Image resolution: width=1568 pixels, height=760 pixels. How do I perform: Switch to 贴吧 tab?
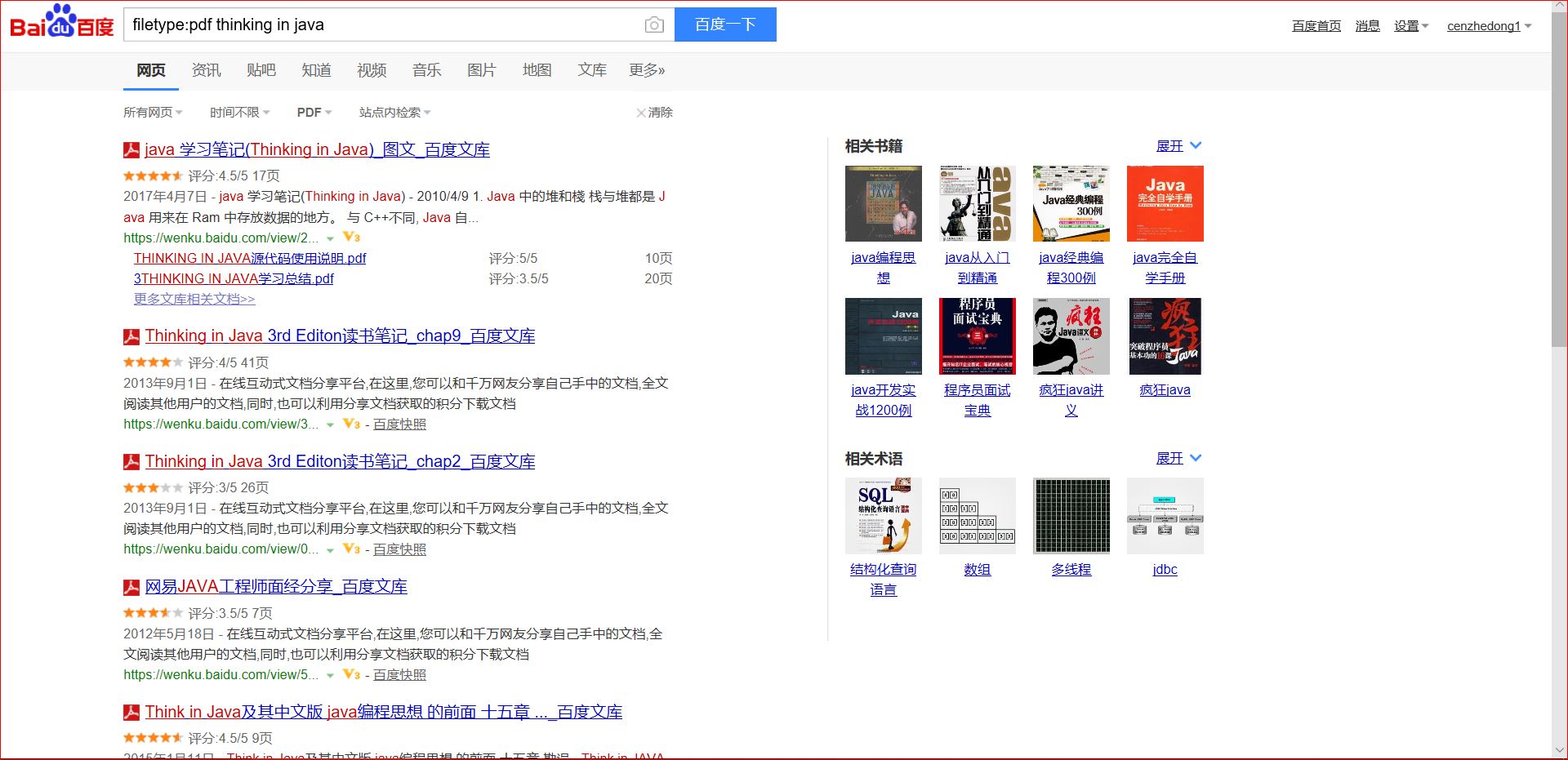tap(261, 70)
